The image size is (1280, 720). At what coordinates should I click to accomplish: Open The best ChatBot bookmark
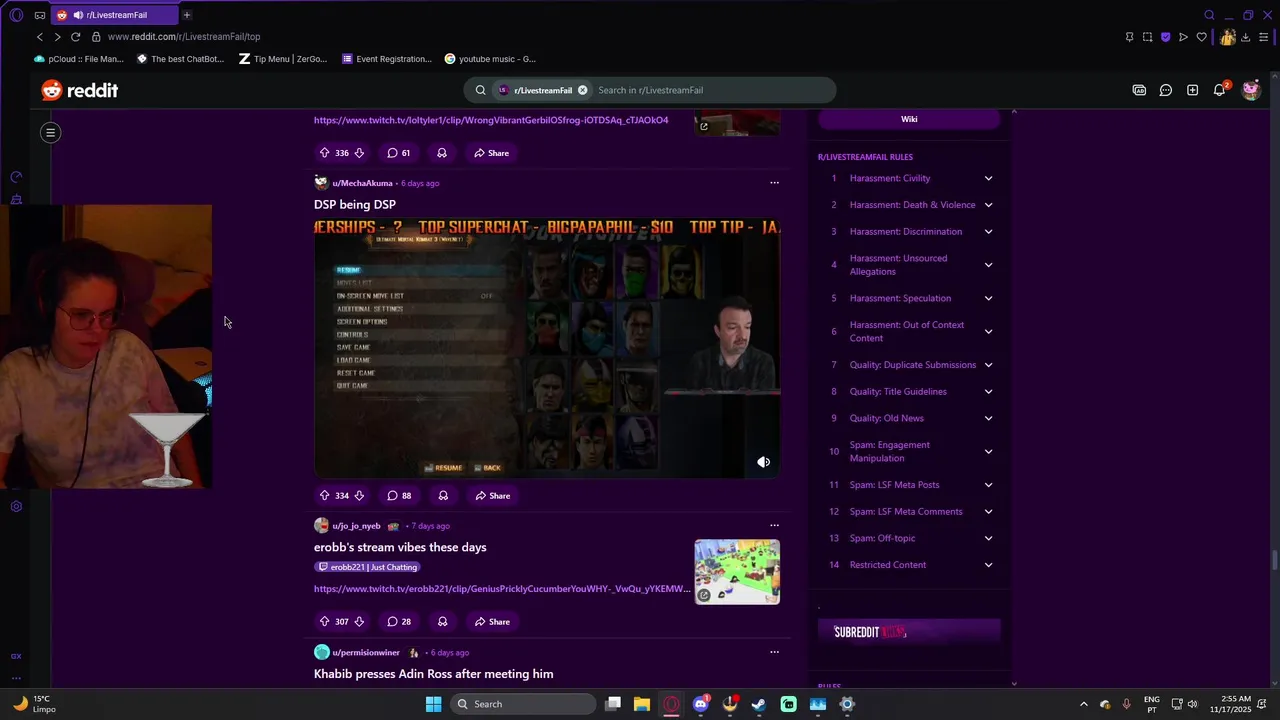[x=180, y=59]
